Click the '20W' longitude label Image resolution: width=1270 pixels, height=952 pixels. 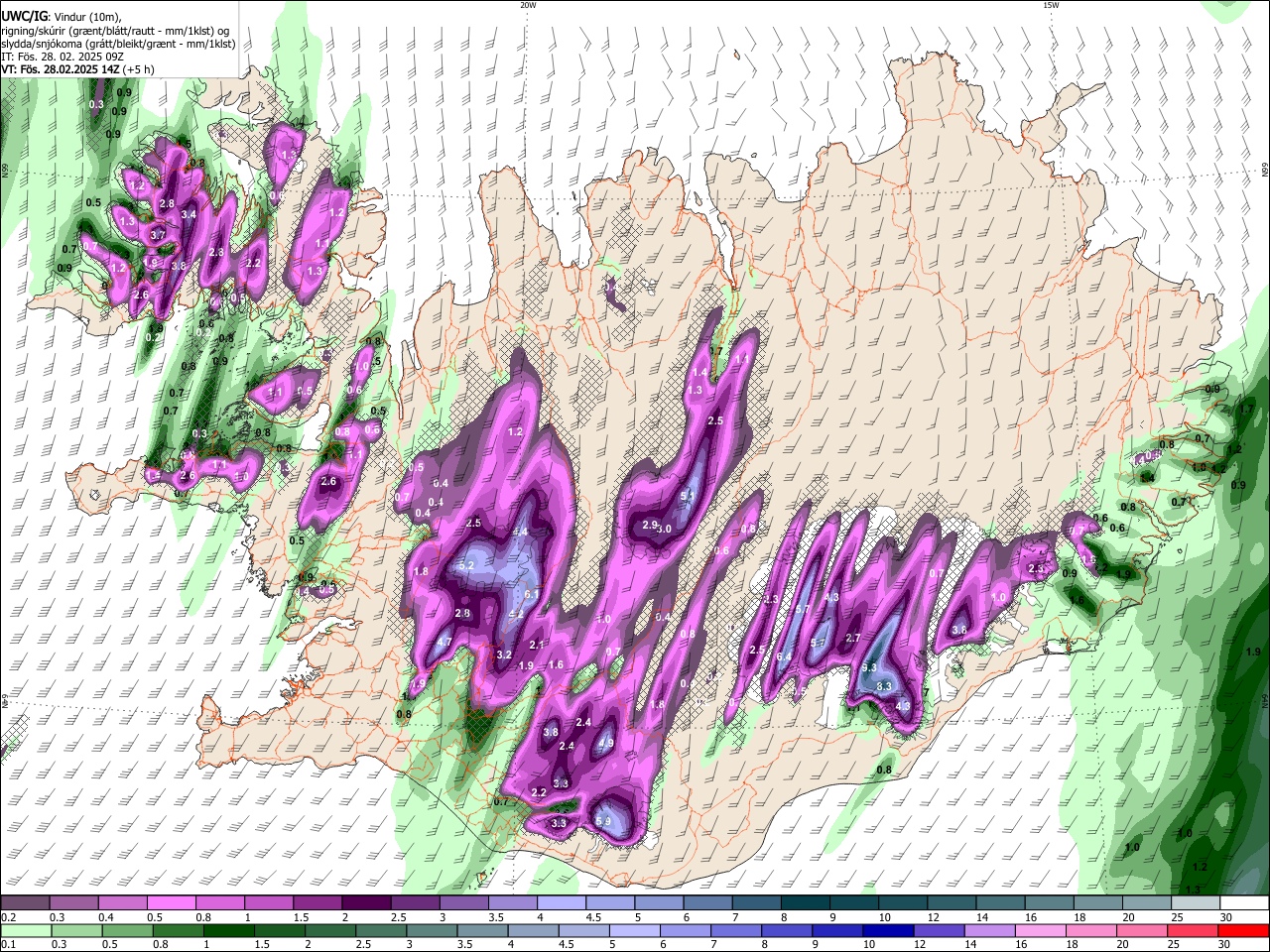coord(528,5)
